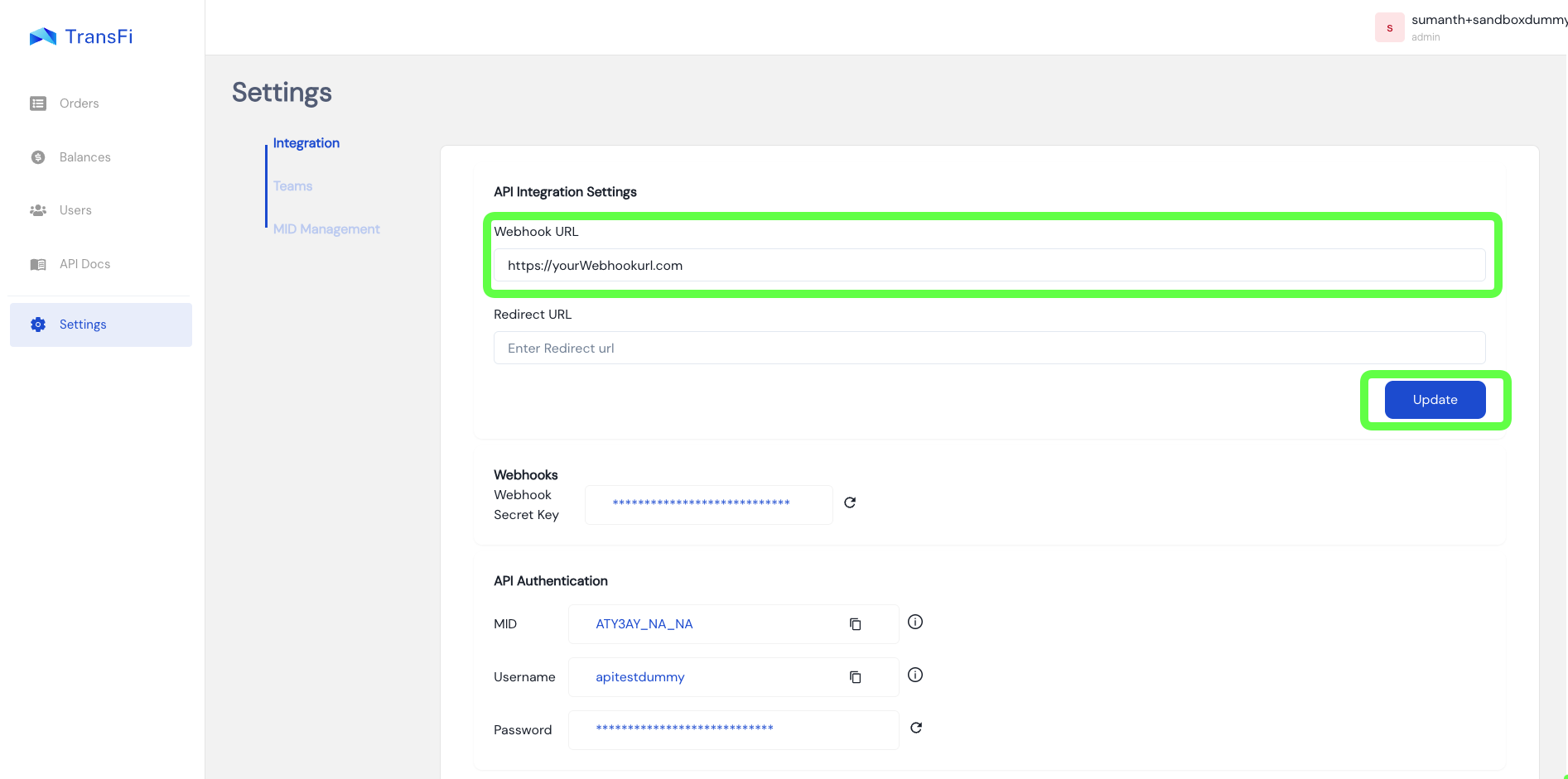
Task: Regenerate the Webhook Secret Key
Action: pos(850,503)
